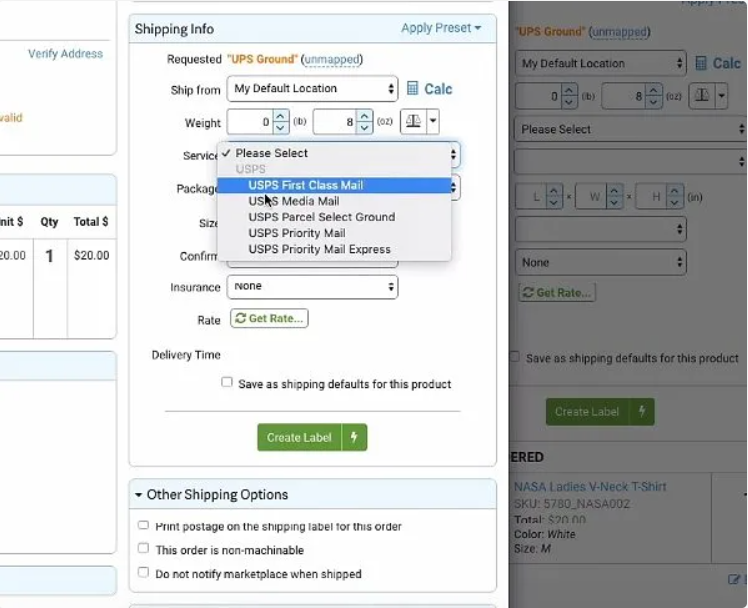Check Do not notify marketplace when shipped
Image resolution: width=748 pixels, height=608 pixels.
pos(143,572)
